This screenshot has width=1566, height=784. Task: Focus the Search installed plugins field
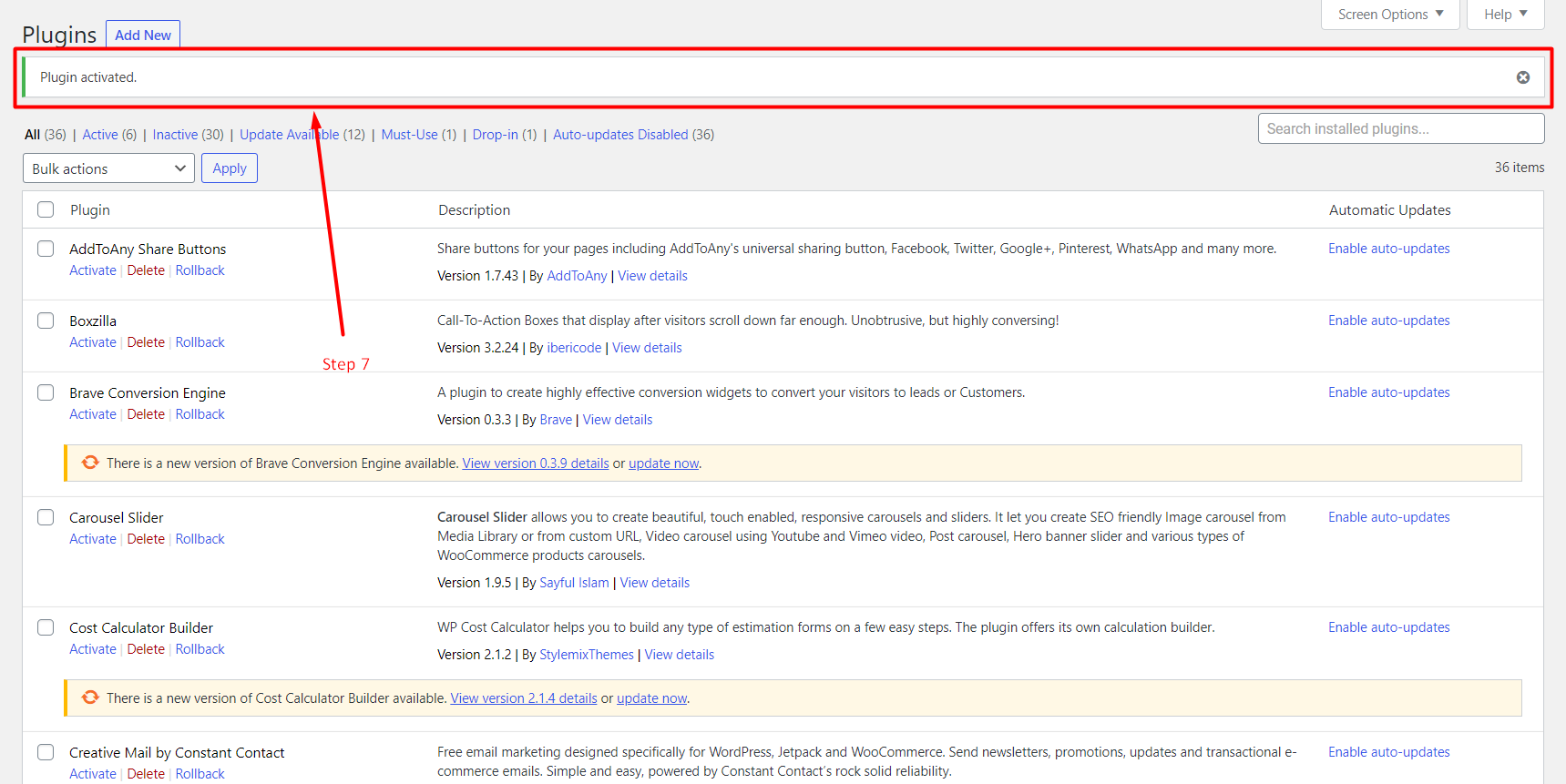(1401, 128)
